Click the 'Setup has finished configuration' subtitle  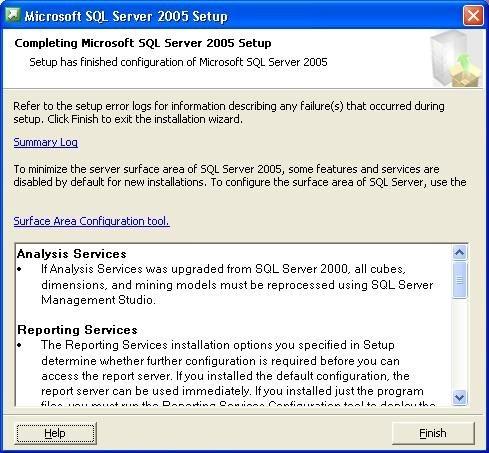(178, 62)
